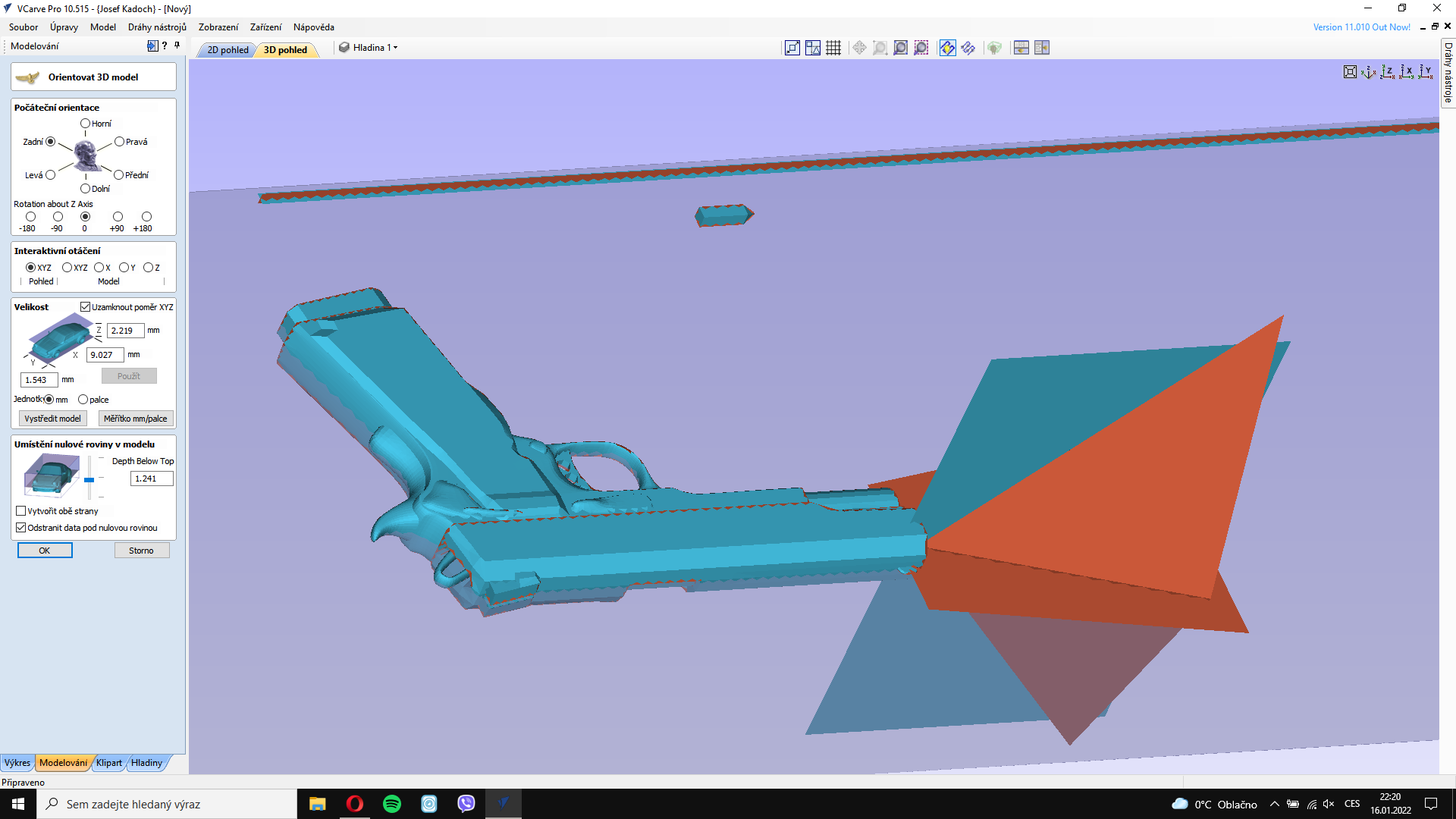Click the tile windows horizontally icon
This screenshot has width=1456, height=819.
[1021, 48]
